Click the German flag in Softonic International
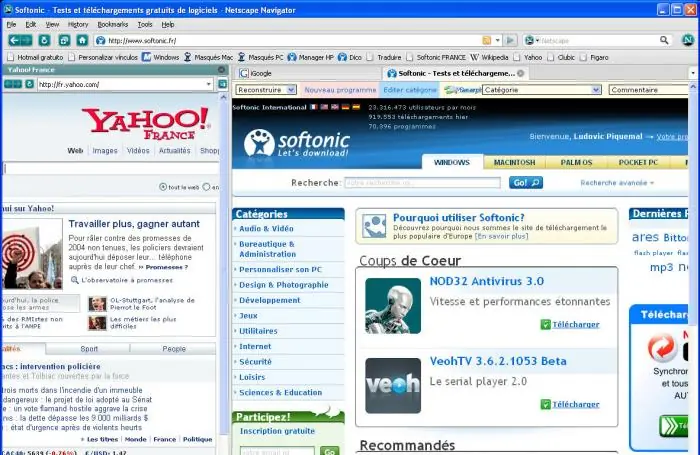The image size is (700, 455). (346, 107)
